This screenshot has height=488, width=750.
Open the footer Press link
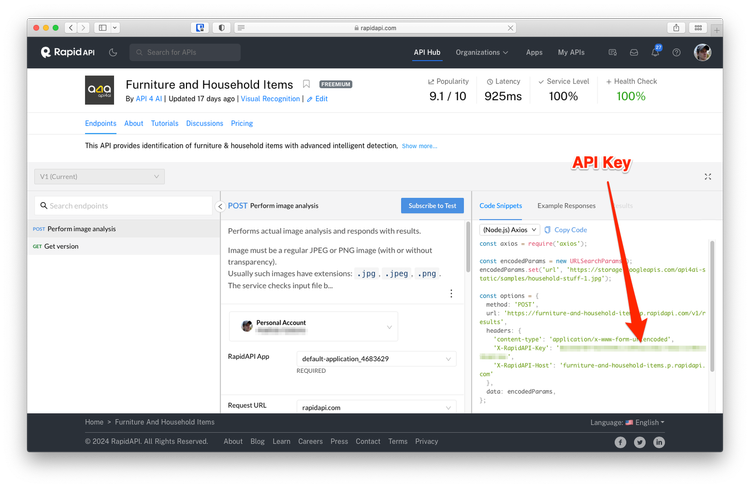tap(339, 441)
